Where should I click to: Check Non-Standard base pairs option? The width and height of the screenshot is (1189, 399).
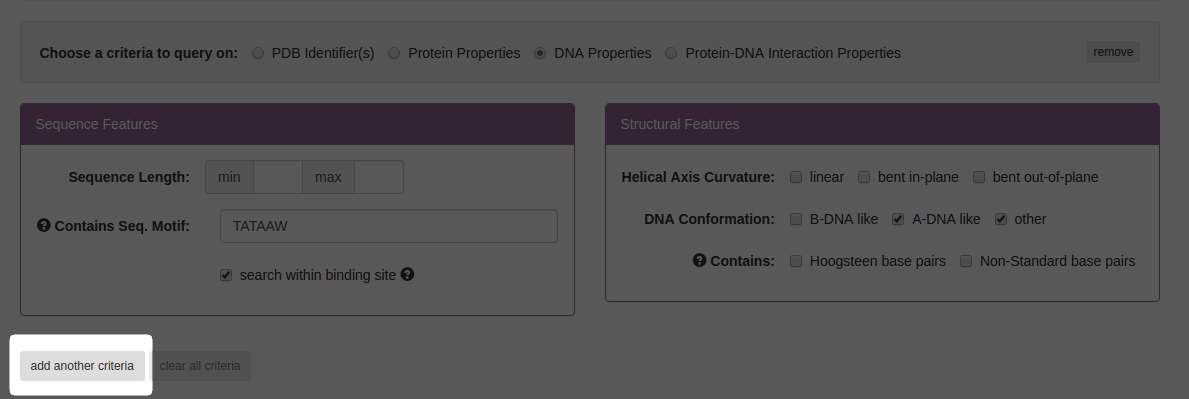[966, 261]
